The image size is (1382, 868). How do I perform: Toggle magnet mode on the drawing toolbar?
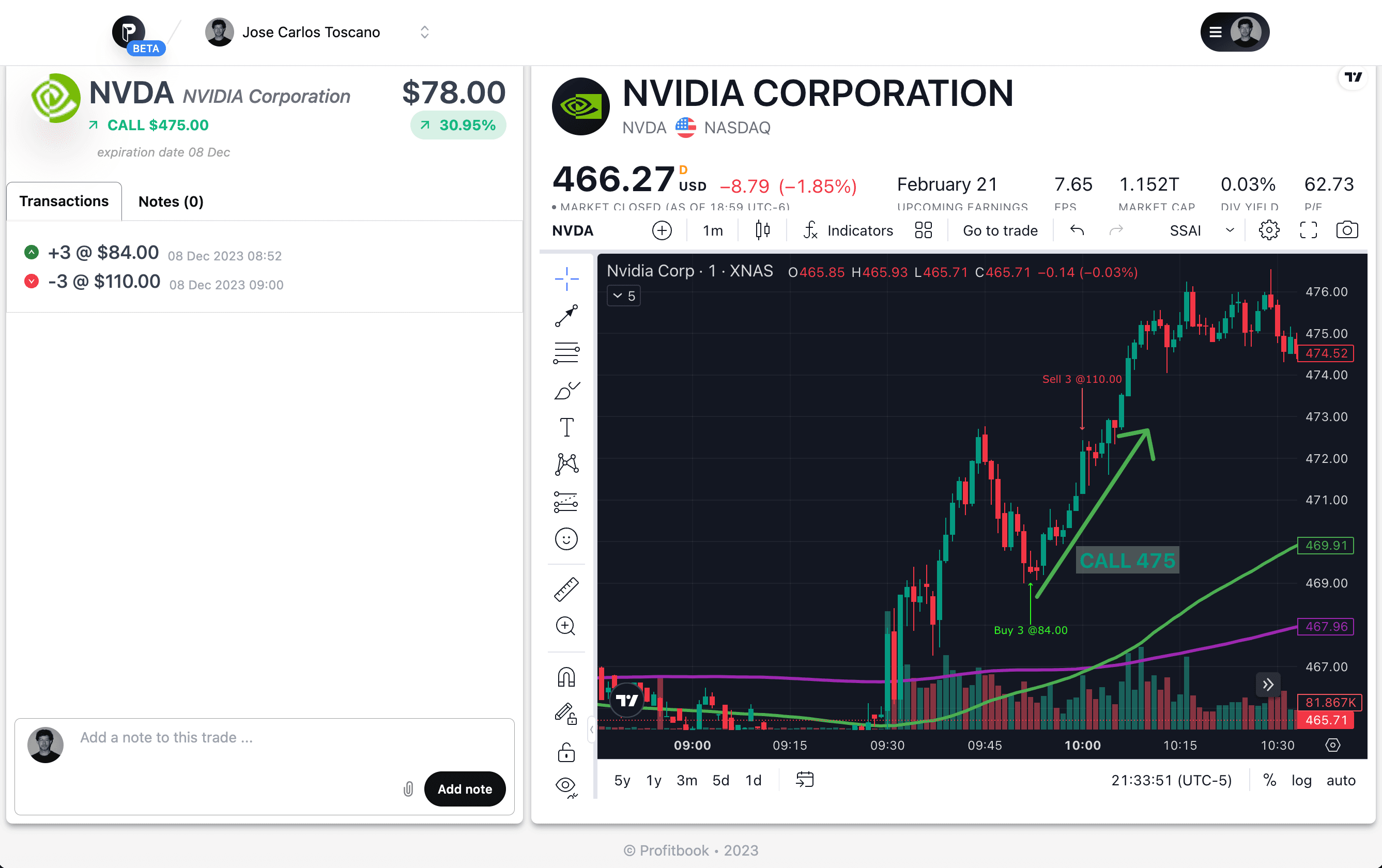(566, 677)
